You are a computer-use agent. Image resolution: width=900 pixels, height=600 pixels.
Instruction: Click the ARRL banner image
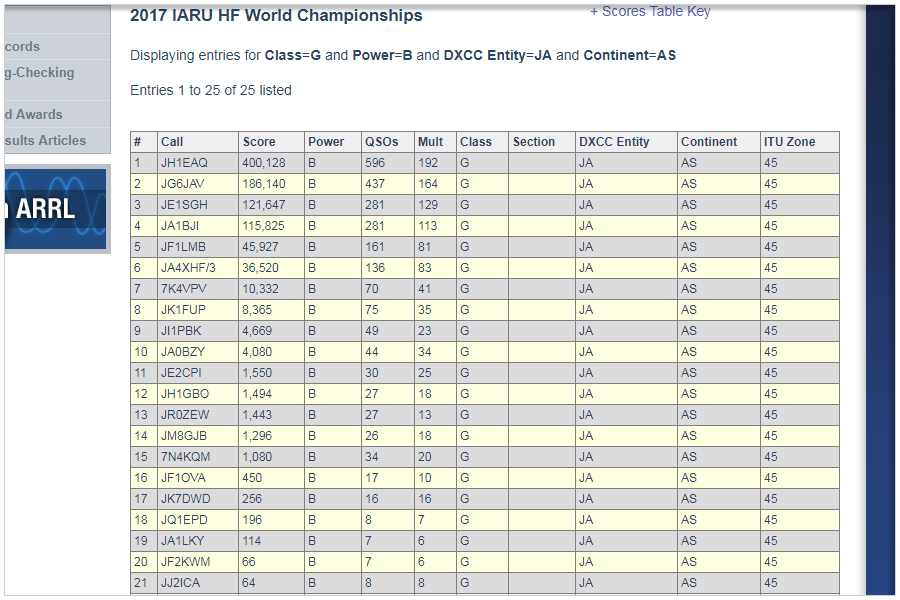point(55,208)
